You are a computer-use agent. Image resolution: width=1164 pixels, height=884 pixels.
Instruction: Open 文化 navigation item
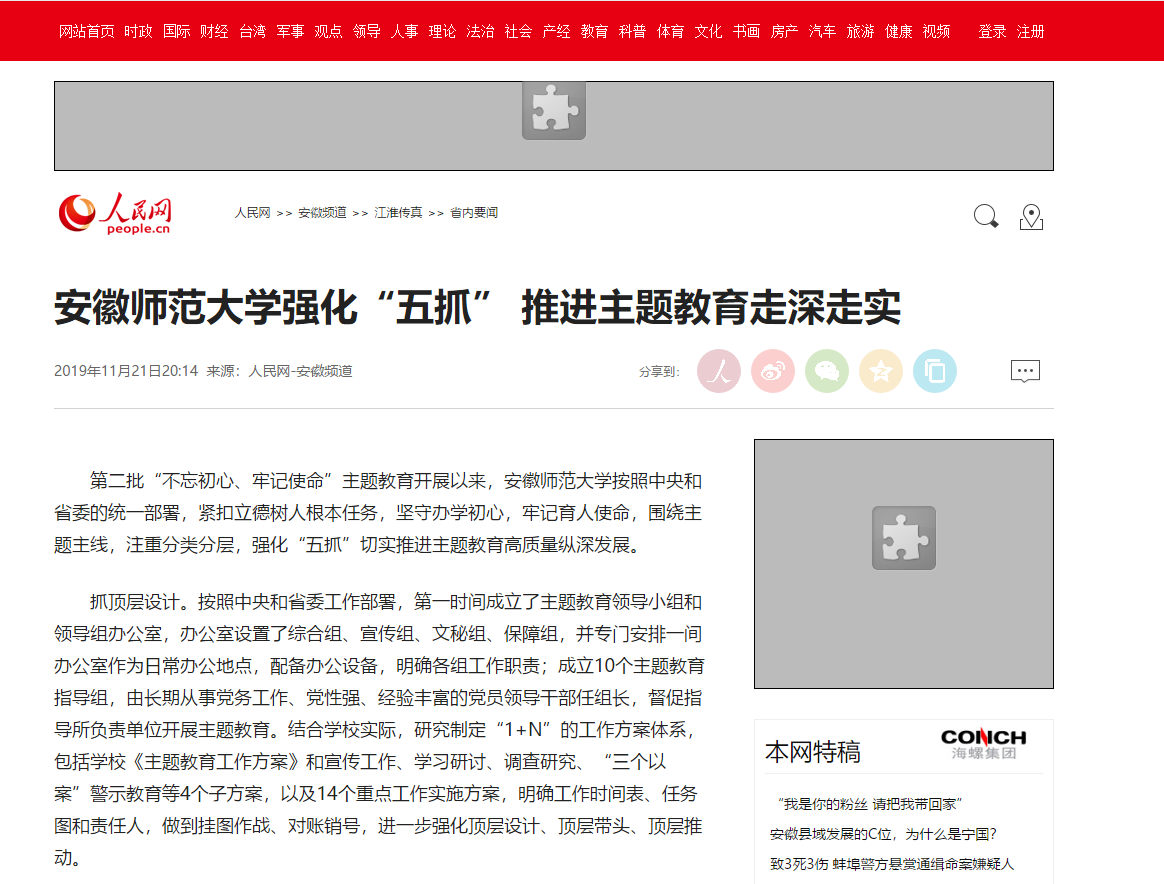click(x=708, y=31)
